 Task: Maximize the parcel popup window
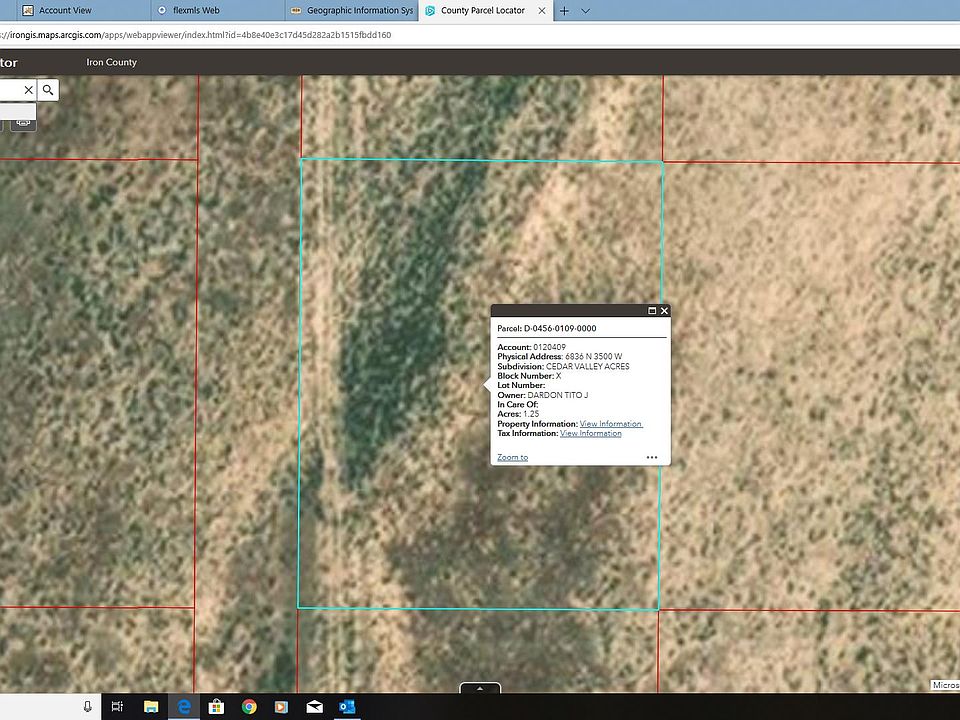[652, 310]
